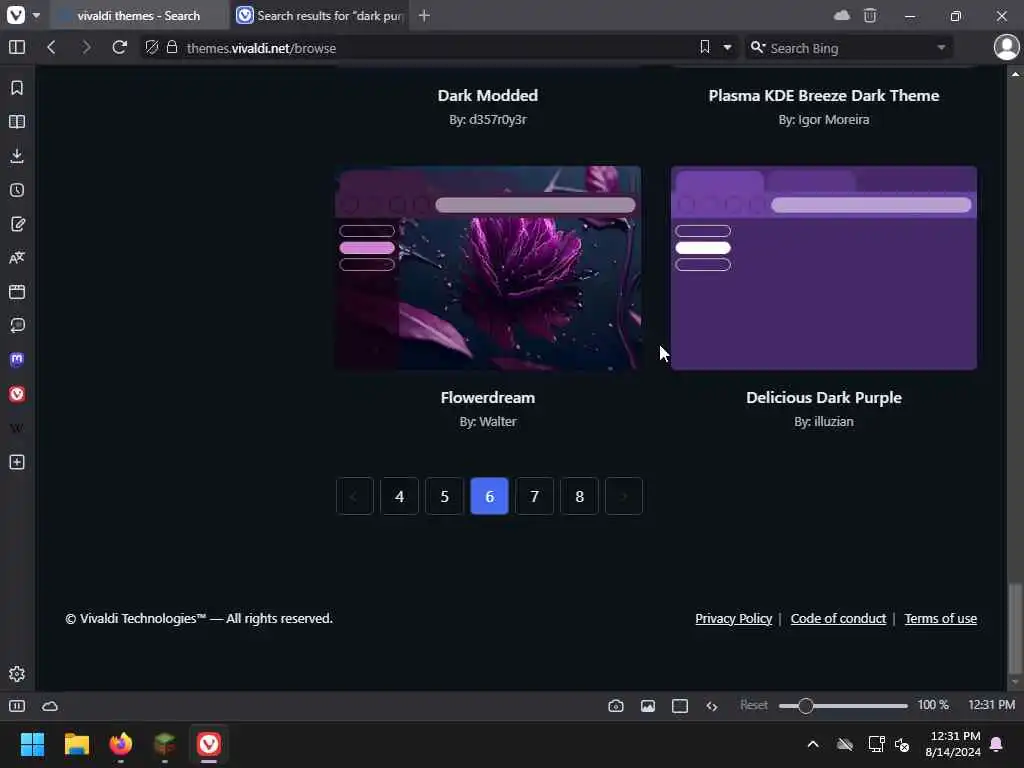Open File Explorer from taskbar

pos(76,744)
